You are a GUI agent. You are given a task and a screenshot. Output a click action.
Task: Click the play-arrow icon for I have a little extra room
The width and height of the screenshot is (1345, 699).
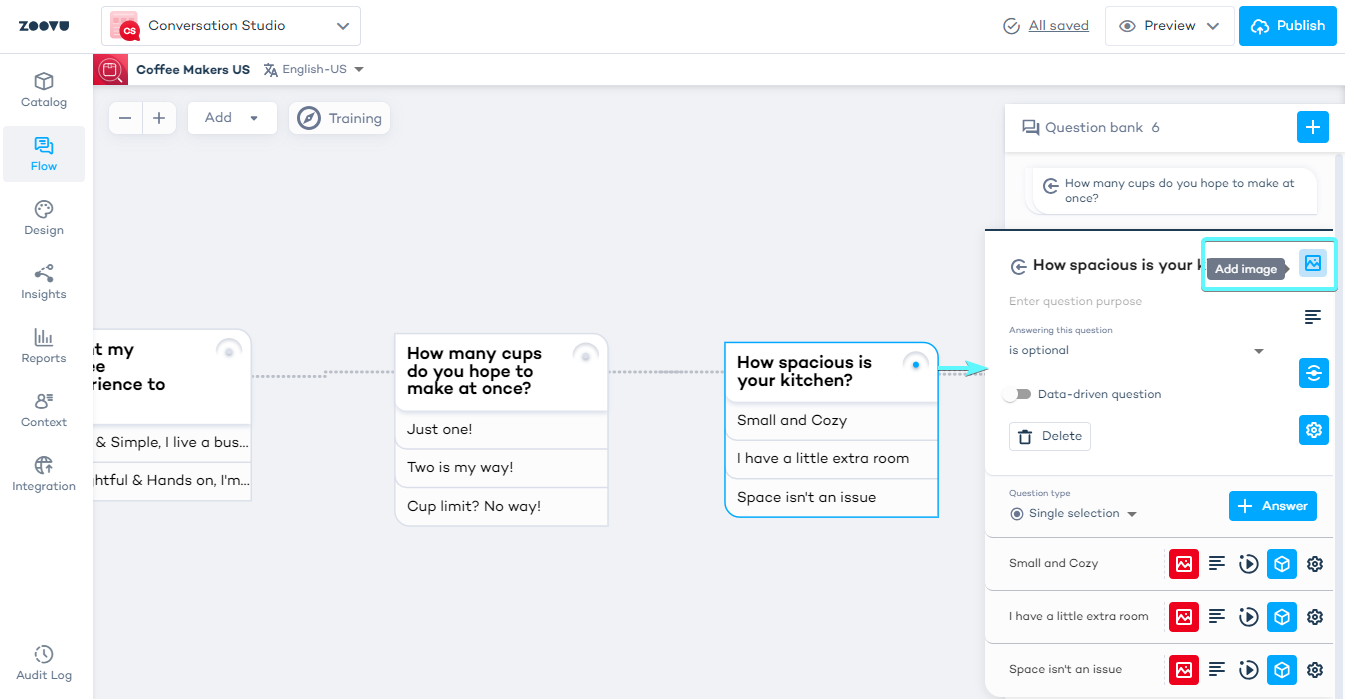pos(1248,617)
